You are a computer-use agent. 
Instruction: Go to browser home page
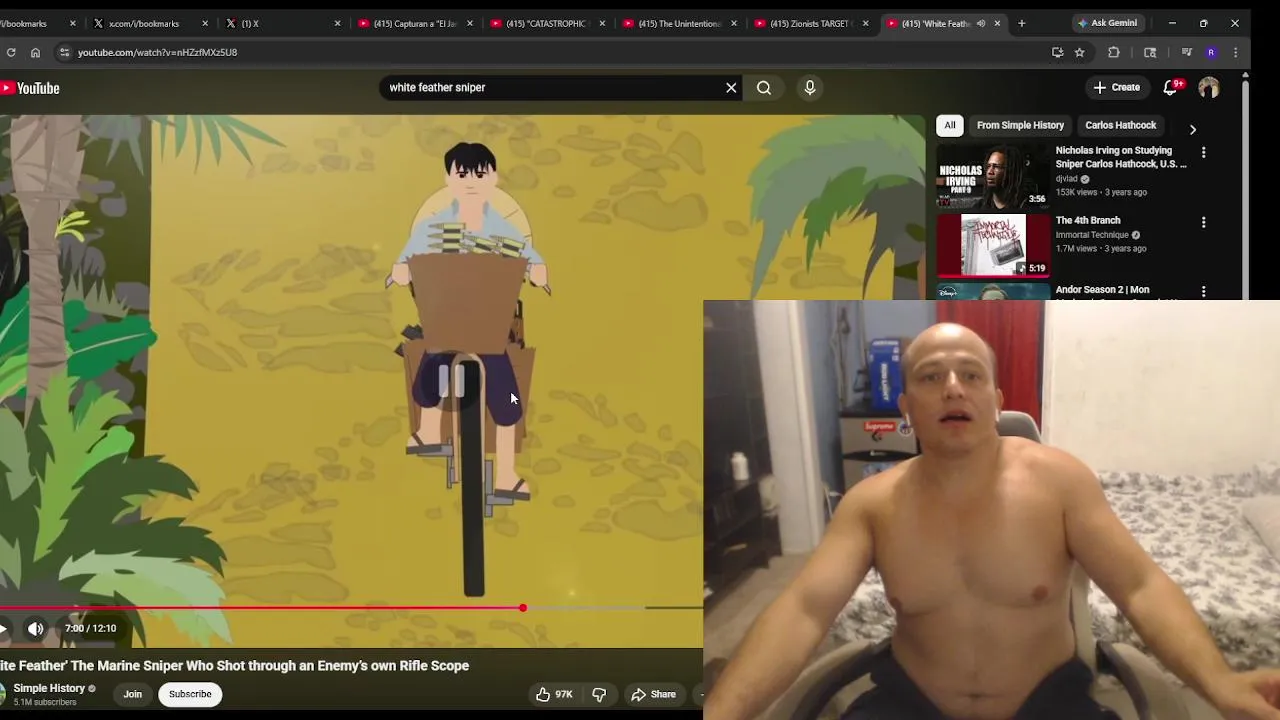tap(35, 52)
